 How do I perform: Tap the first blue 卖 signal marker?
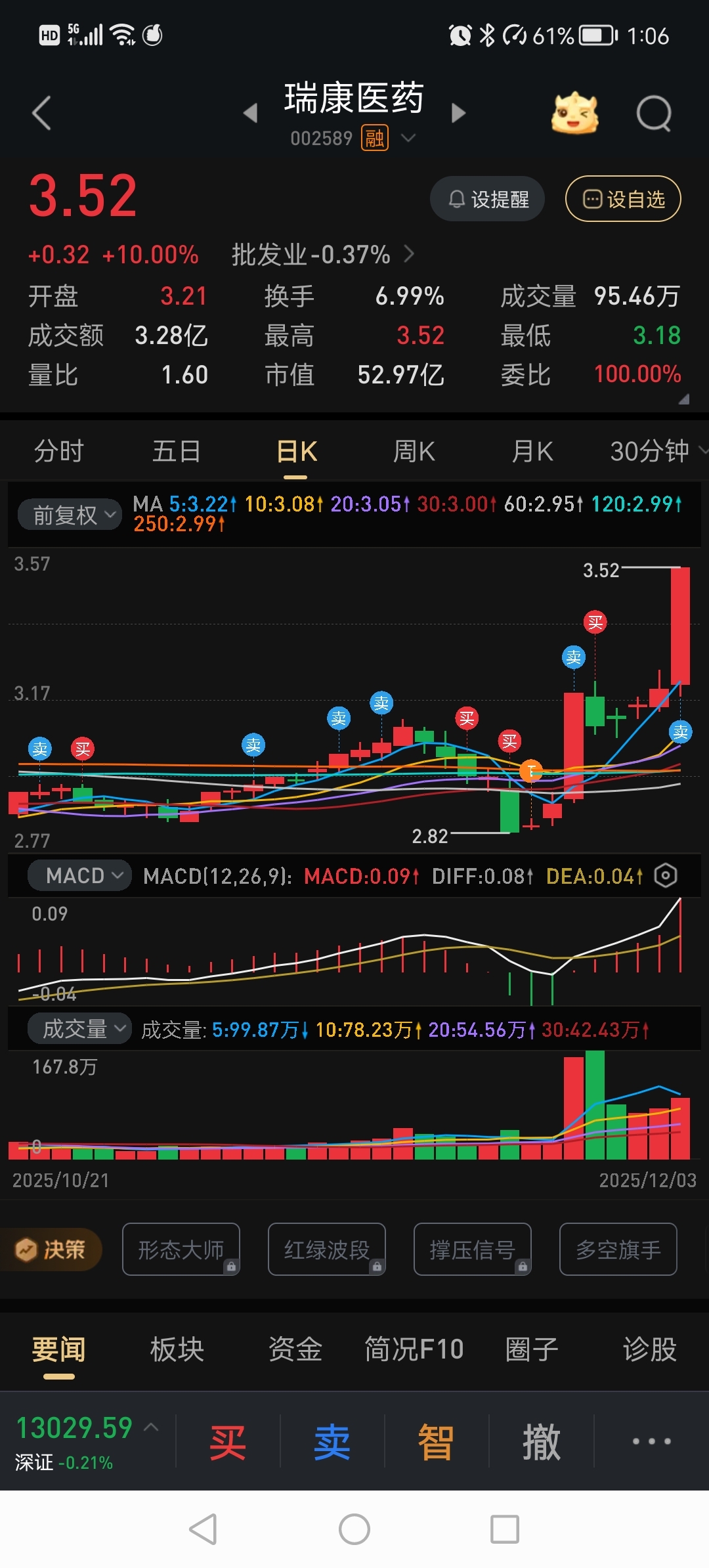(40, 749)
